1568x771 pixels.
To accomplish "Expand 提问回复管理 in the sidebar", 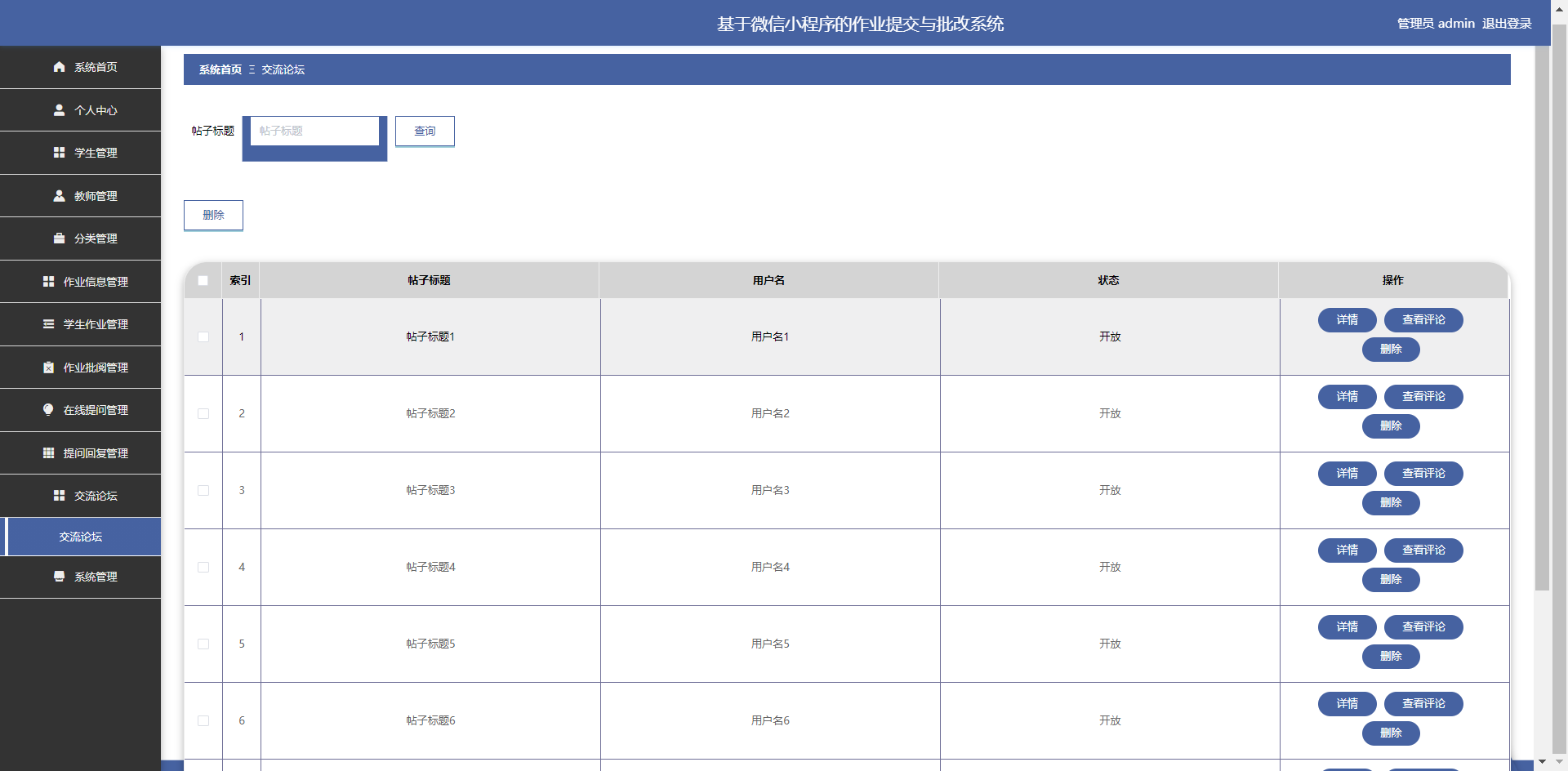I will 80,453.
